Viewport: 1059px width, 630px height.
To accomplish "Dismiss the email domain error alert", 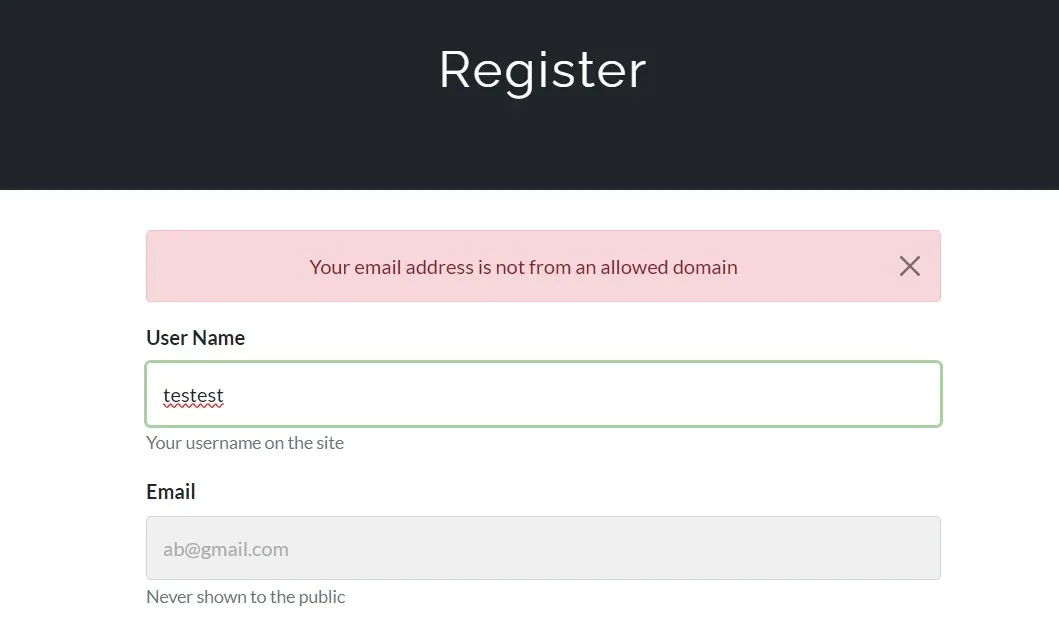I will 909,266.
